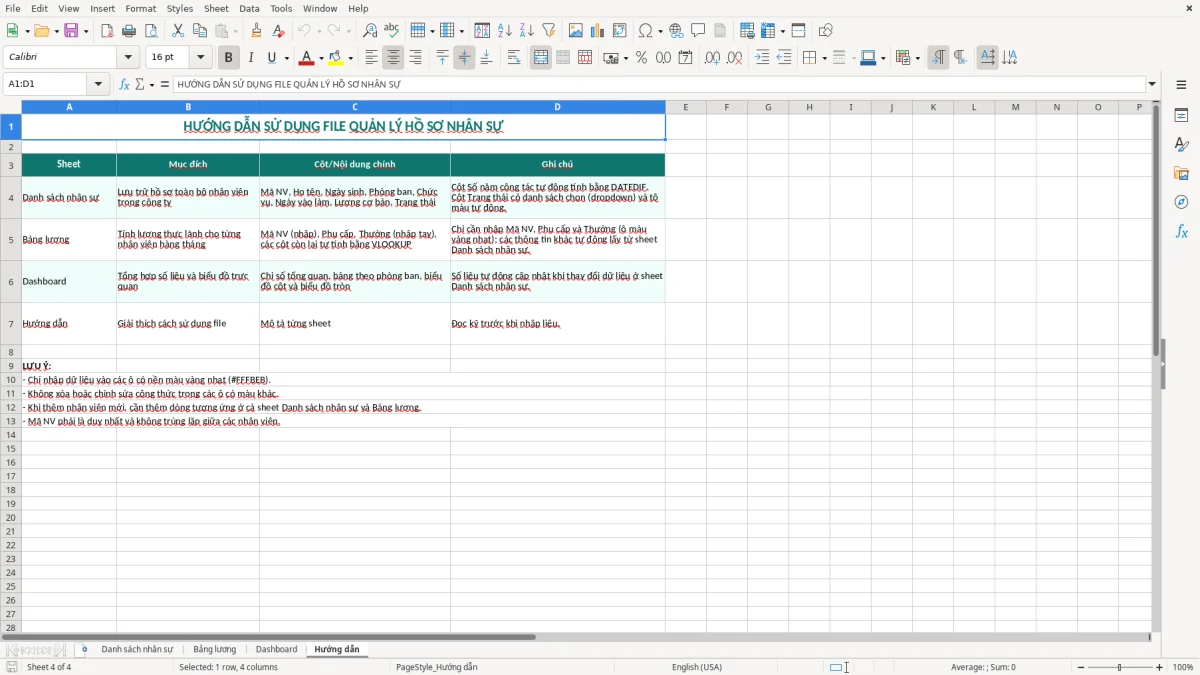This screenshot has width=1200, height=675.
Task: Expand the formula bar
Action: 1152,84
